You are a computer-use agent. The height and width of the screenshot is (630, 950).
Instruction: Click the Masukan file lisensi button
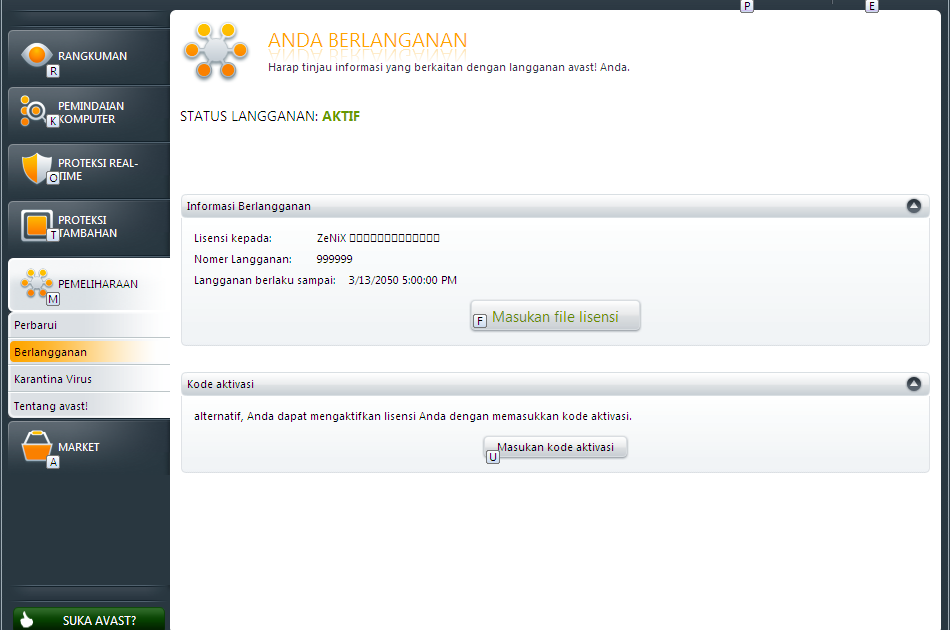click(555, 316)
